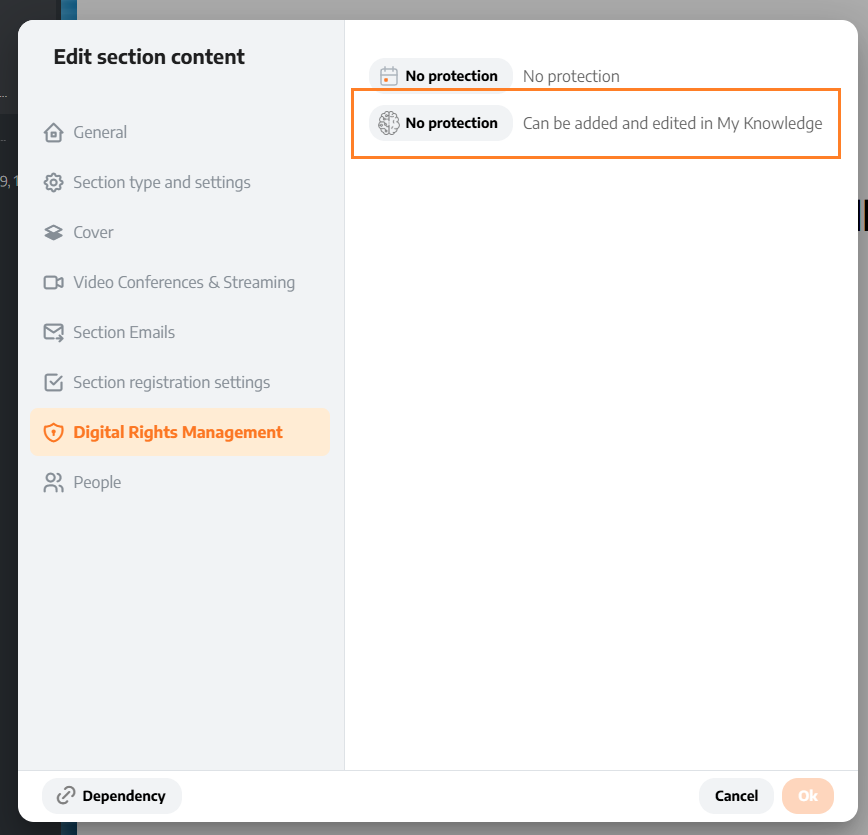Confirm with the Ok button

(807, 796)
